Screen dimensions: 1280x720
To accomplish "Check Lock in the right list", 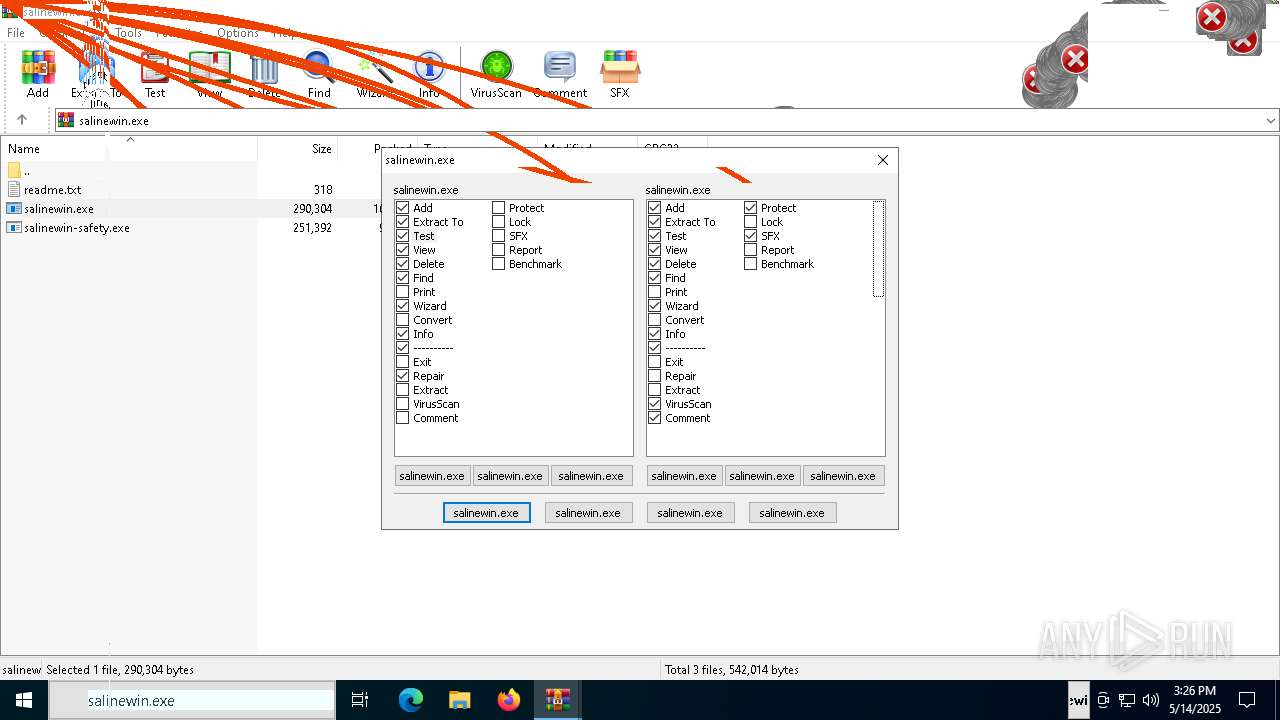I will click(751, 222).
